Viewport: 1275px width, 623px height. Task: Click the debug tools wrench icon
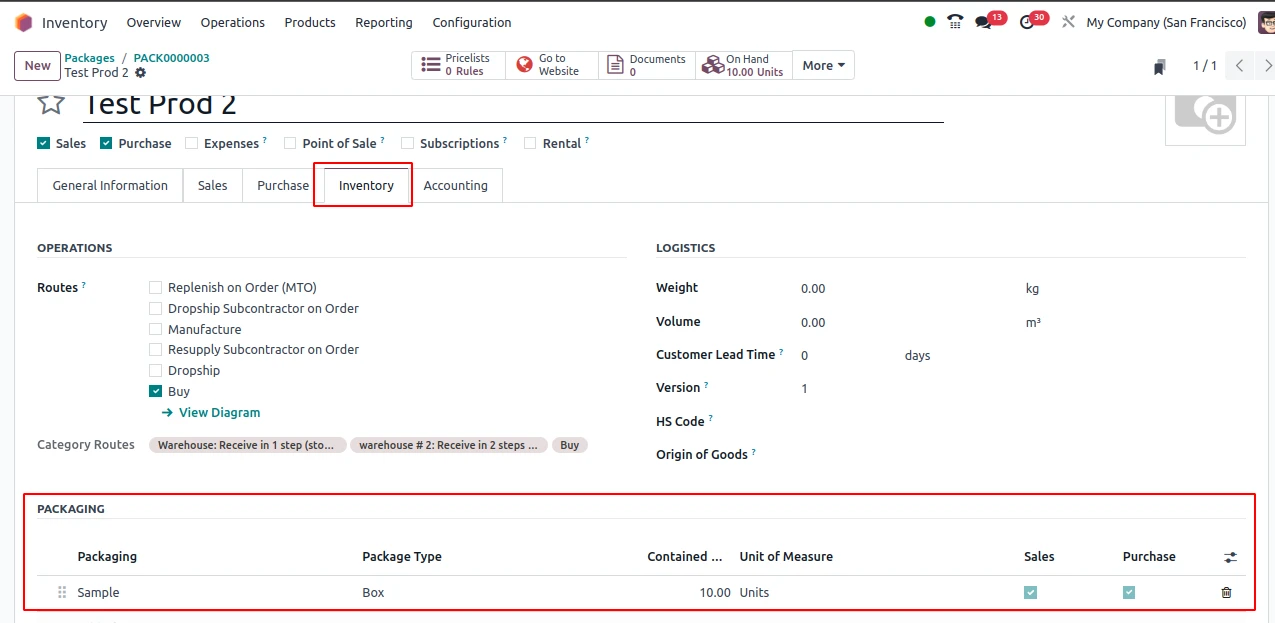(1068, 22)
